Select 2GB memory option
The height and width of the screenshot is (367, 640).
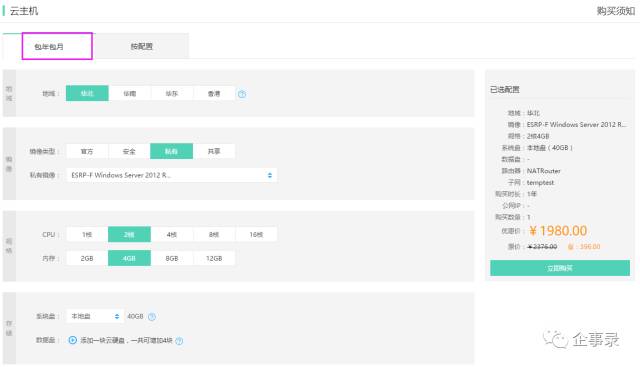coord(87,258)
